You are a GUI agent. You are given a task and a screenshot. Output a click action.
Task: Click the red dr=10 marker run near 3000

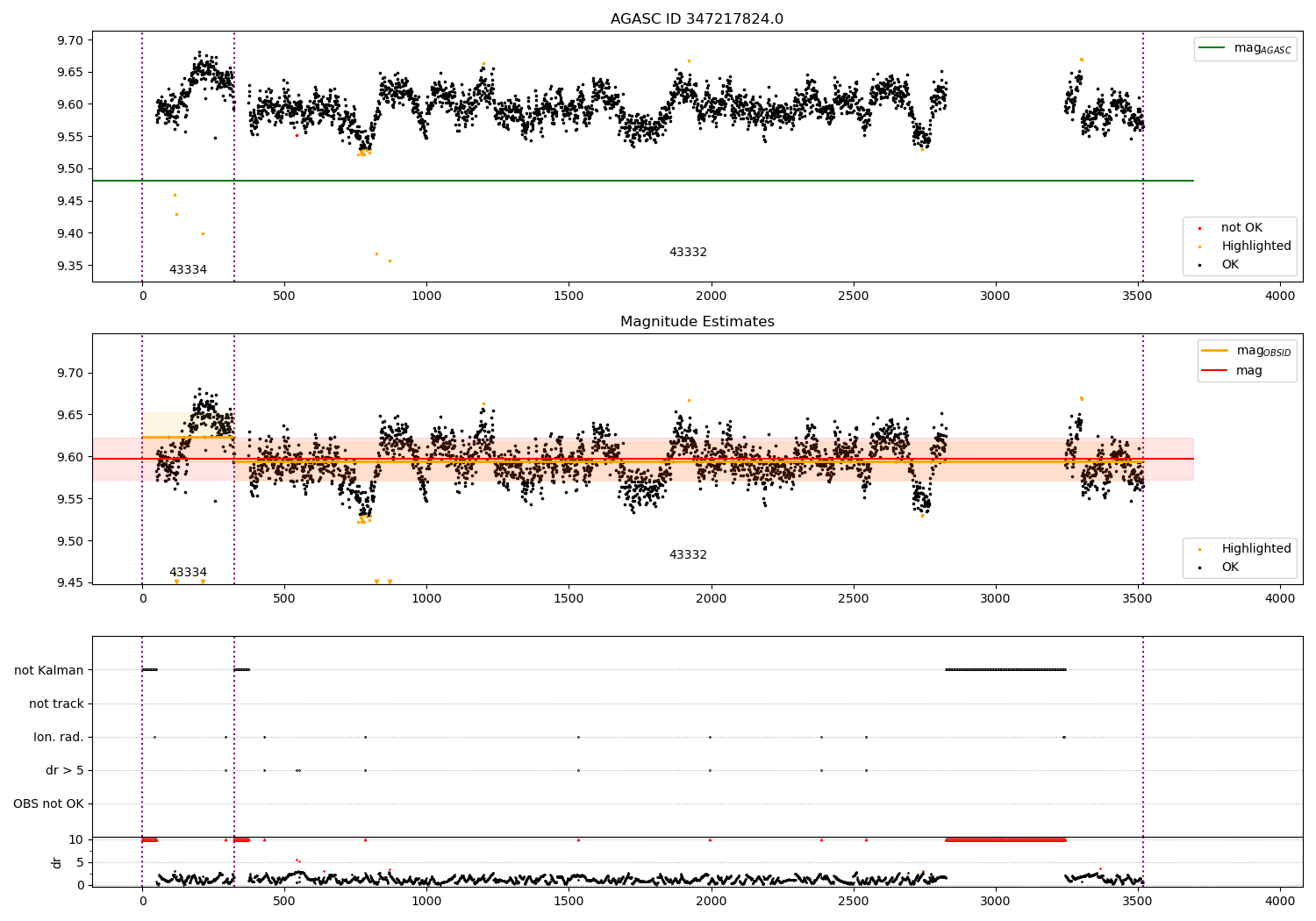point(1005,840)
